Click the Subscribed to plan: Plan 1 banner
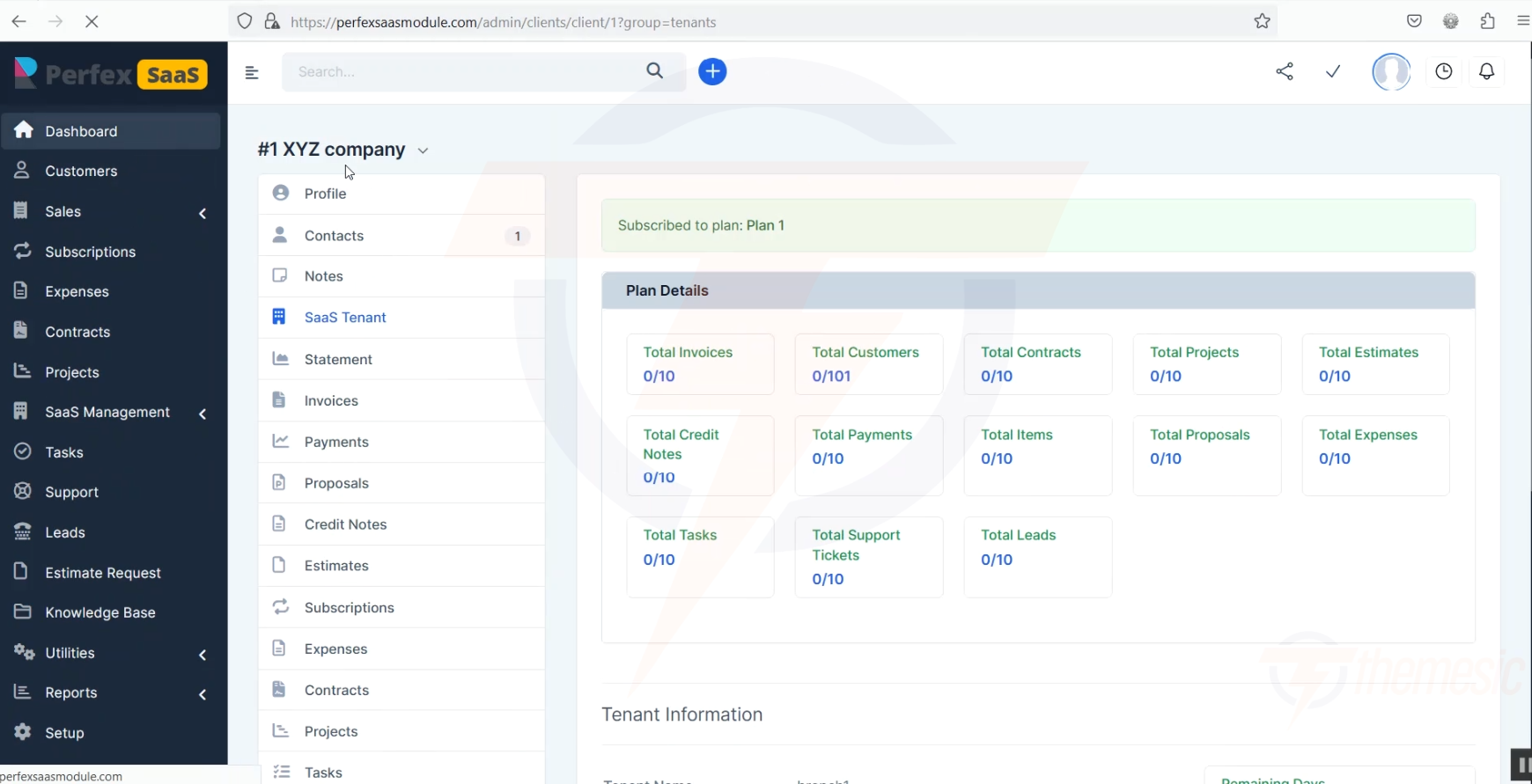 (x=1038, y=225)
